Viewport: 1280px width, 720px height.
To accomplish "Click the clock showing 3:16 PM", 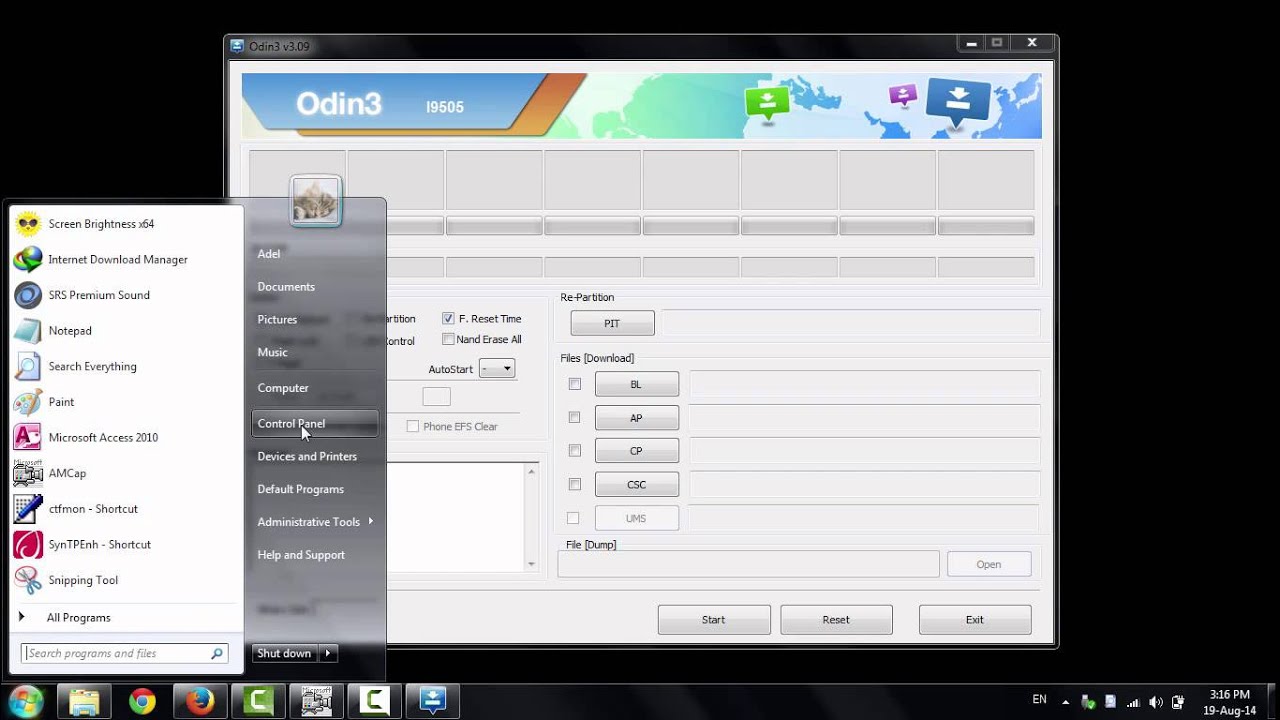I will (x=1230, y=694).
